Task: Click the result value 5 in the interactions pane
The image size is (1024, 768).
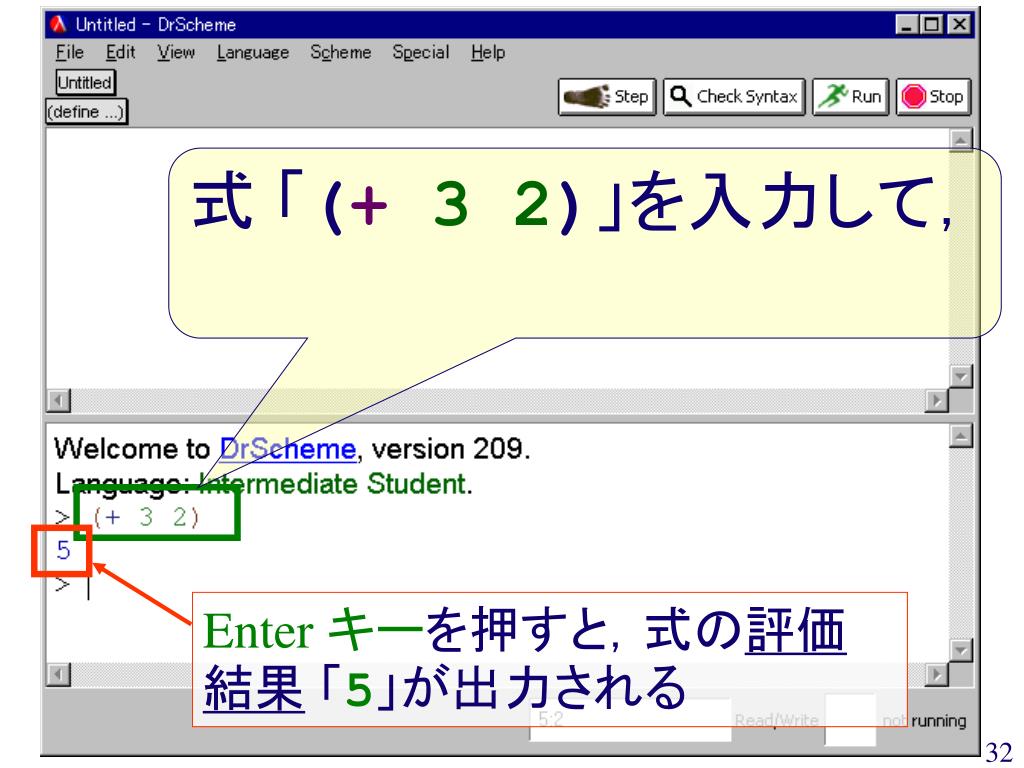Action: pyautogui.click(x=63, y=550)
